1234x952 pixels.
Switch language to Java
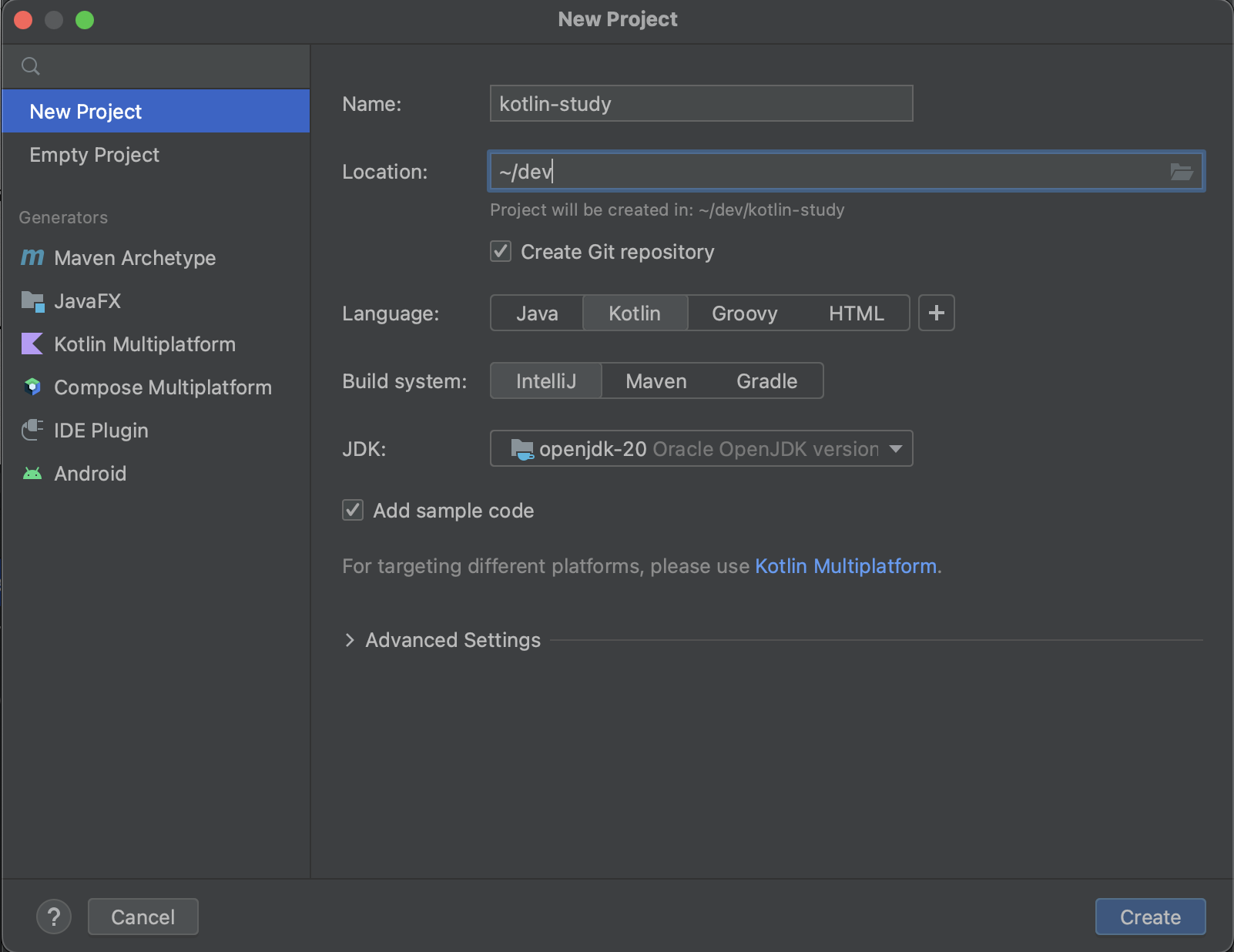point(537,313)
